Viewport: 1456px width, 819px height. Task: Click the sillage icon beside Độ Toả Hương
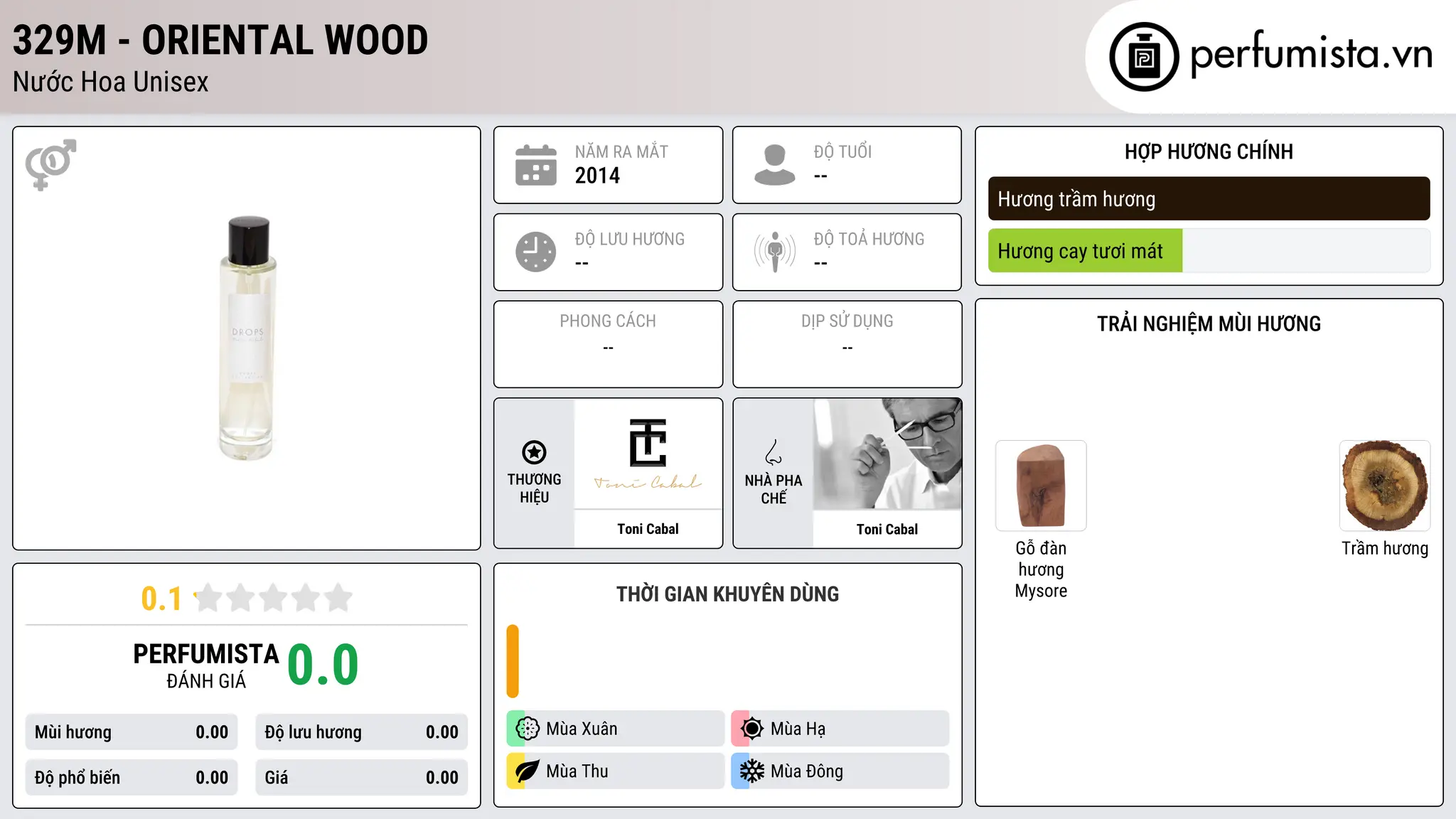tap(774, 252)
